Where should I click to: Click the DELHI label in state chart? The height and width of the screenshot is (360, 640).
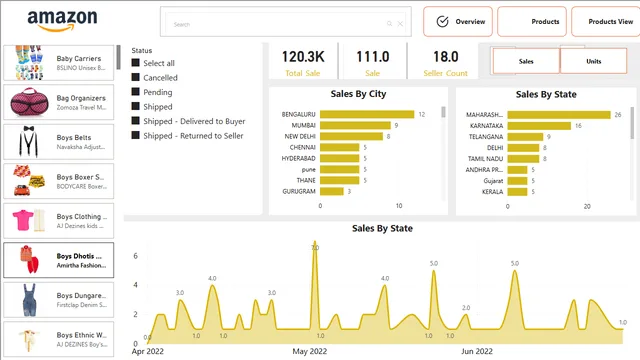[495, 148]
